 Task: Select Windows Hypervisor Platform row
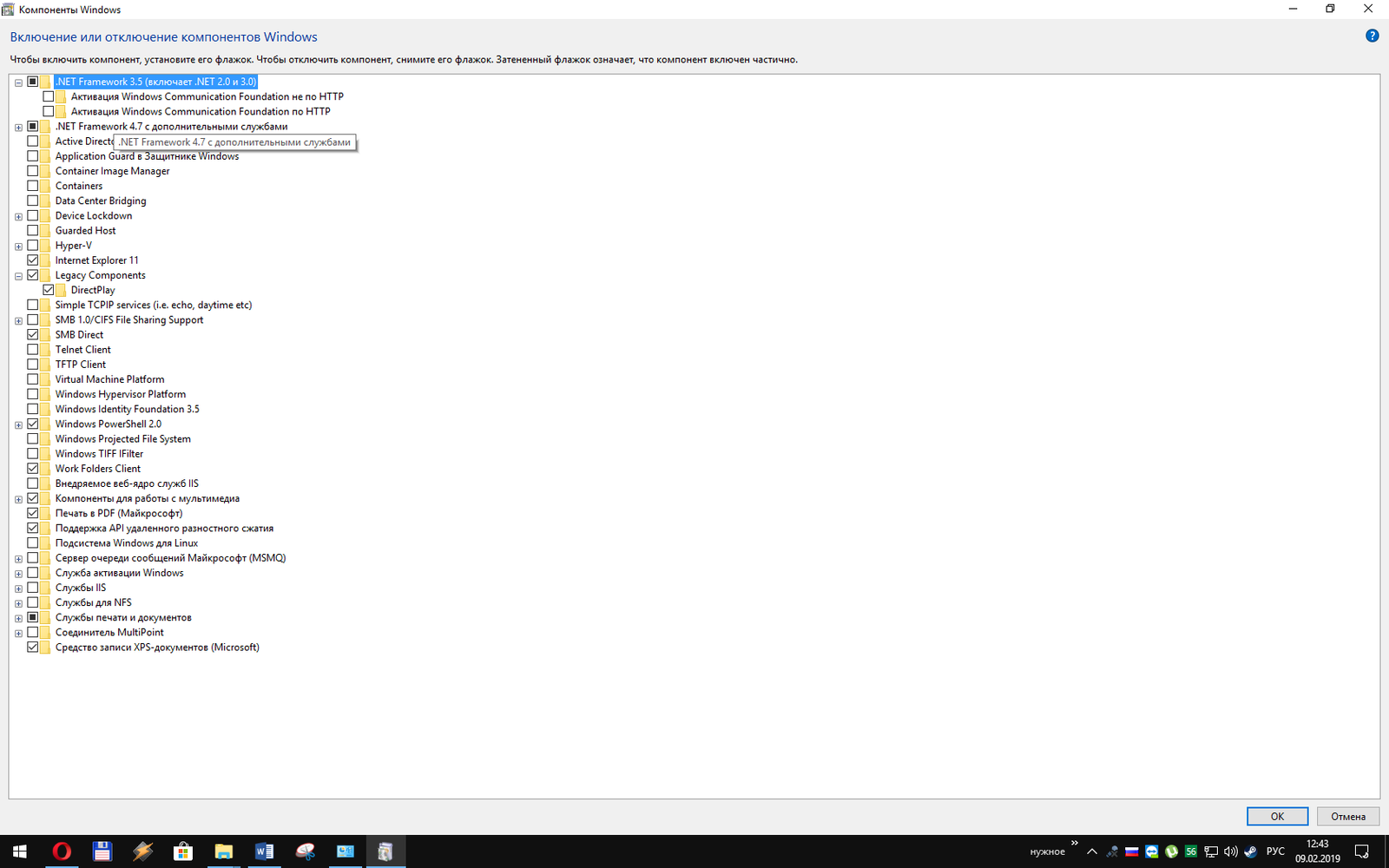(121, 394)
